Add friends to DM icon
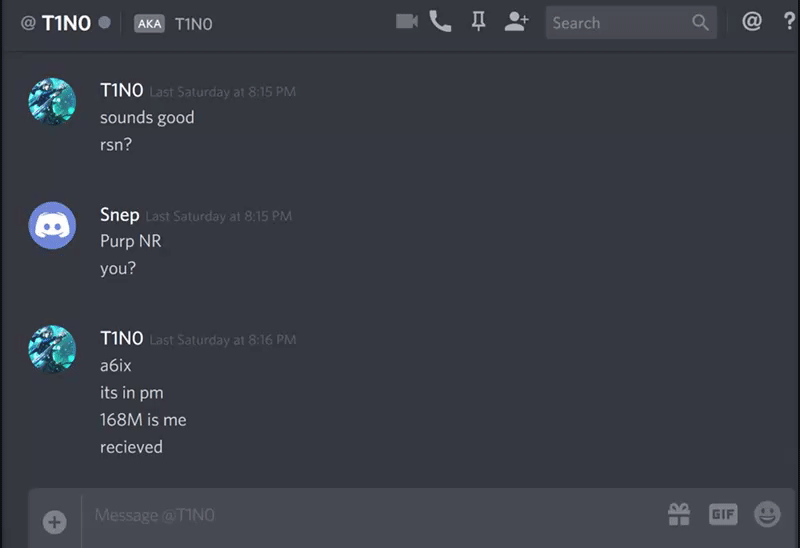This screenshot has width=800, height=548. pyautogui.click(x=516, y=21)
